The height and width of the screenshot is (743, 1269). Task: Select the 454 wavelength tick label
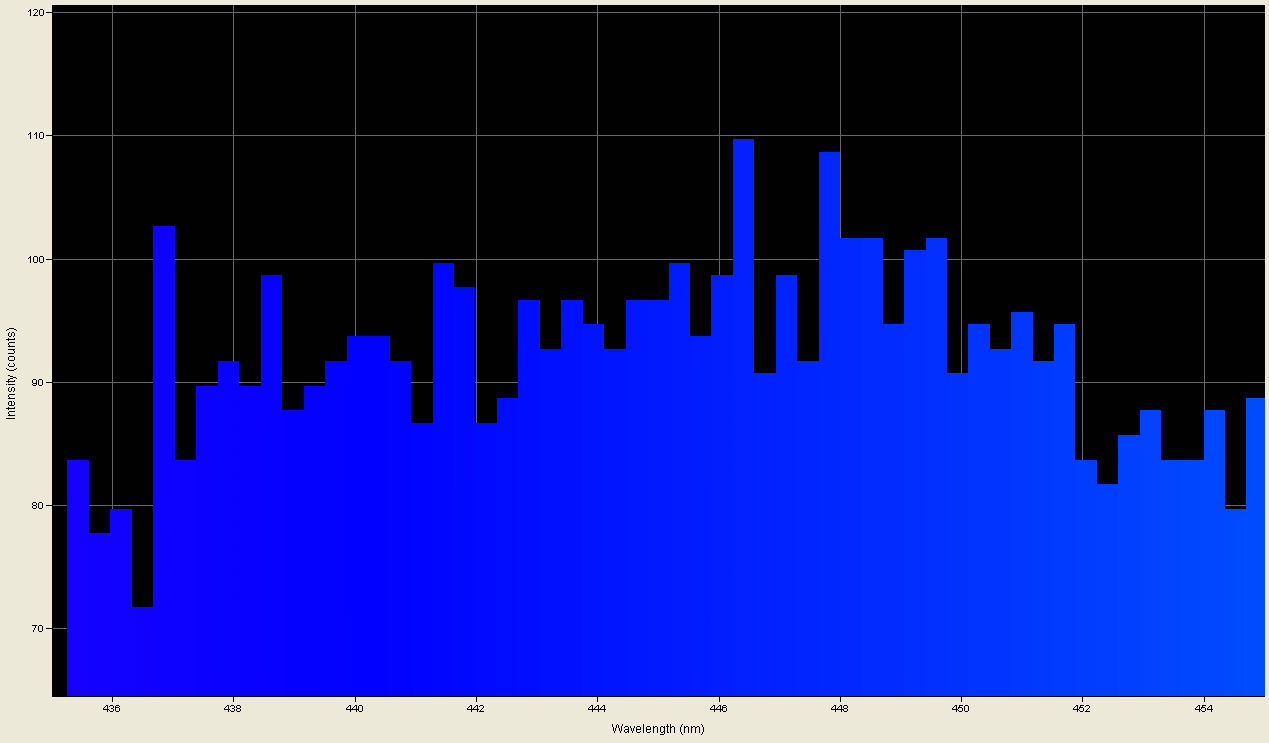1204,709
